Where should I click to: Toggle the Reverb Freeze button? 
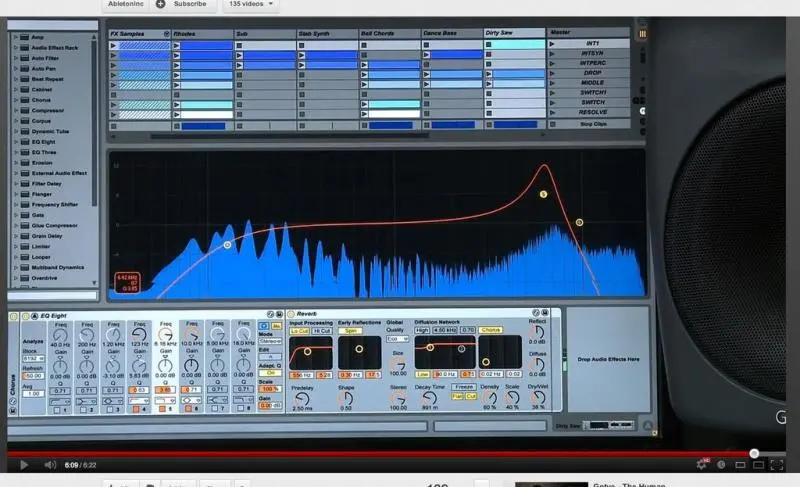point(463,386)
